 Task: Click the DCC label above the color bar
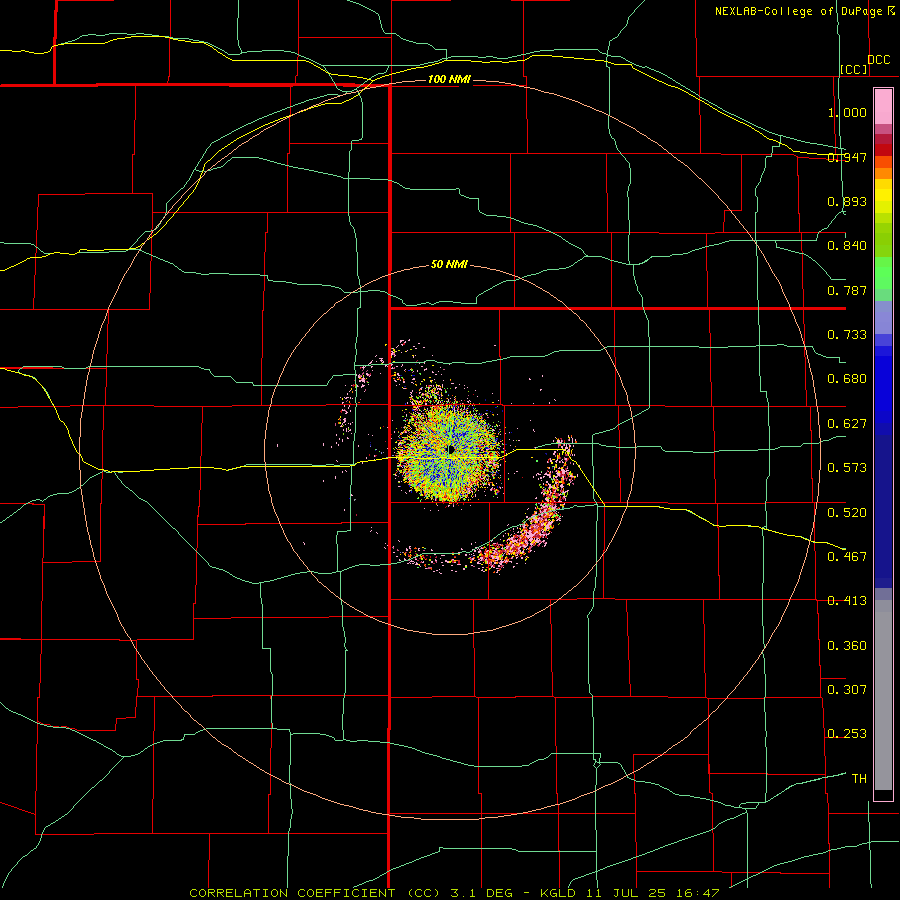878,60
